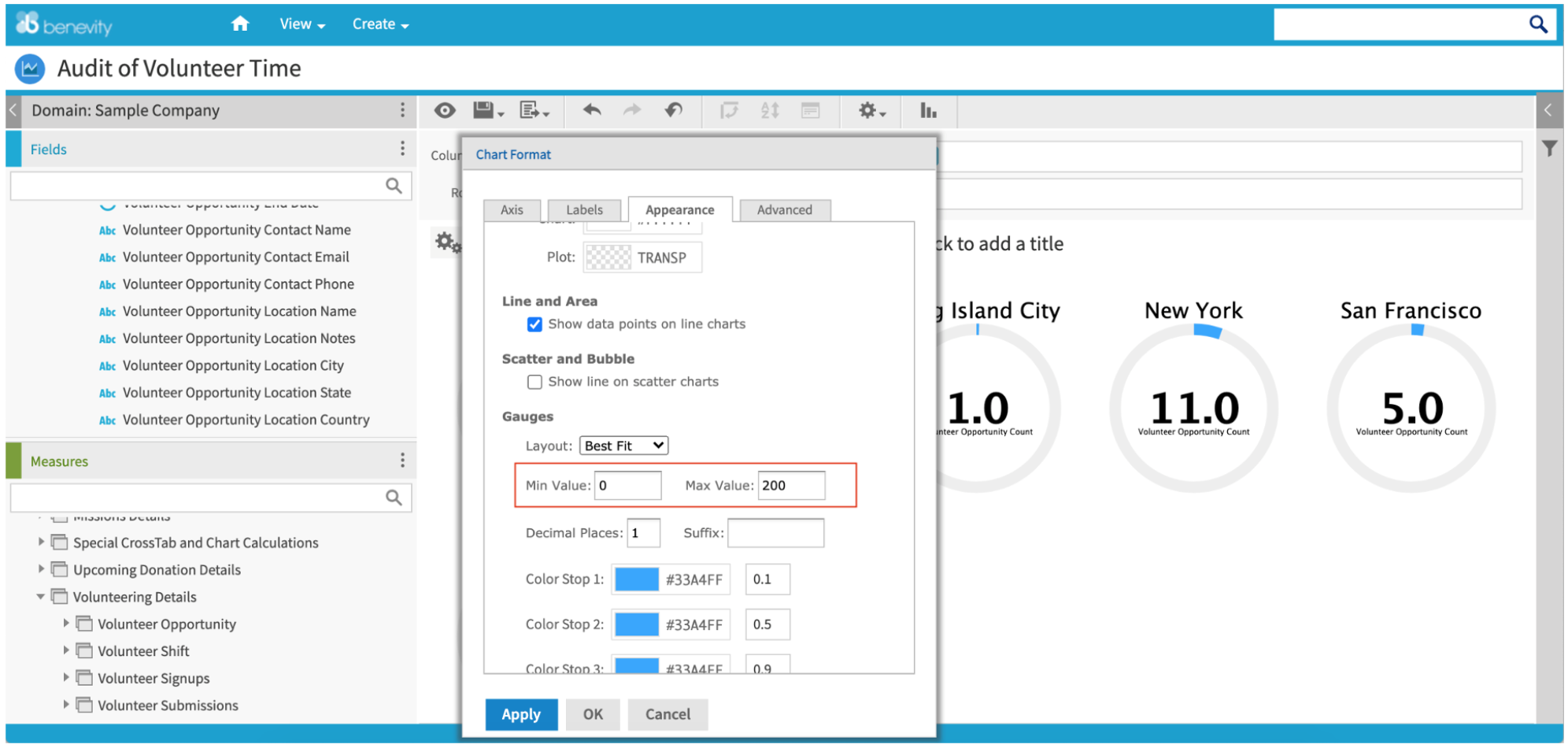Viewport: 1568px width, 748px height.
Task: Click the Min Value input field
Action: tap(627, 485)
